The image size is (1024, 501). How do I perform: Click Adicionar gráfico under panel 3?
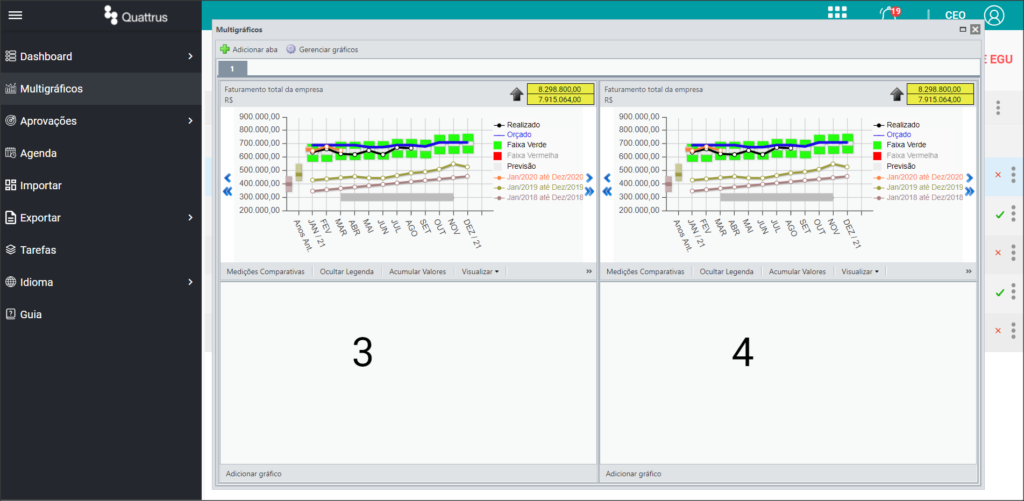pos(254,474)
